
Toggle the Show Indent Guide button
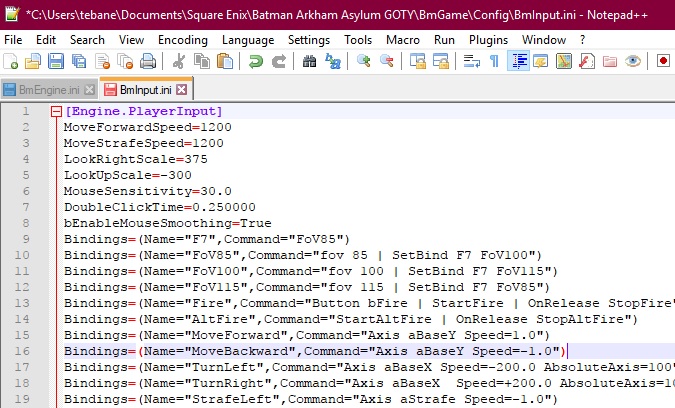518,61
